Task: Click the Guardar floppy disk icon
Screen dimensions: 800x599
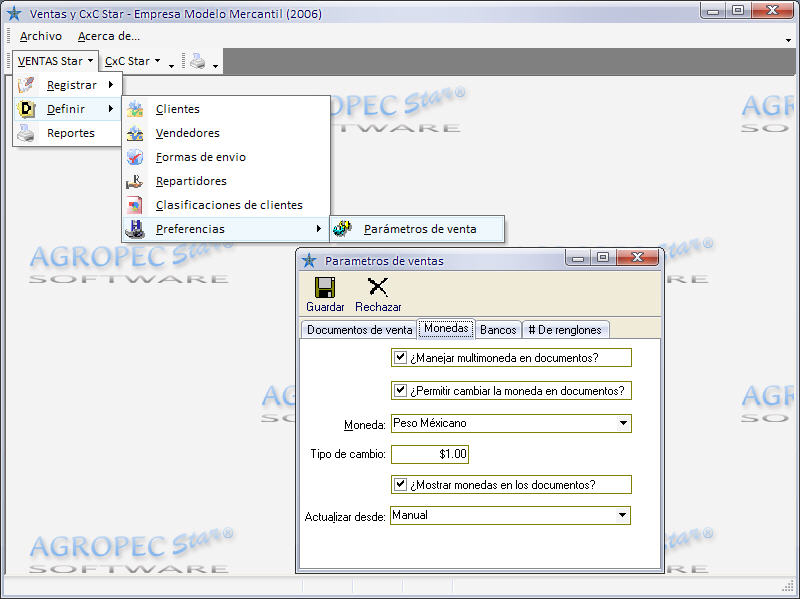Action: coord(325,288)
